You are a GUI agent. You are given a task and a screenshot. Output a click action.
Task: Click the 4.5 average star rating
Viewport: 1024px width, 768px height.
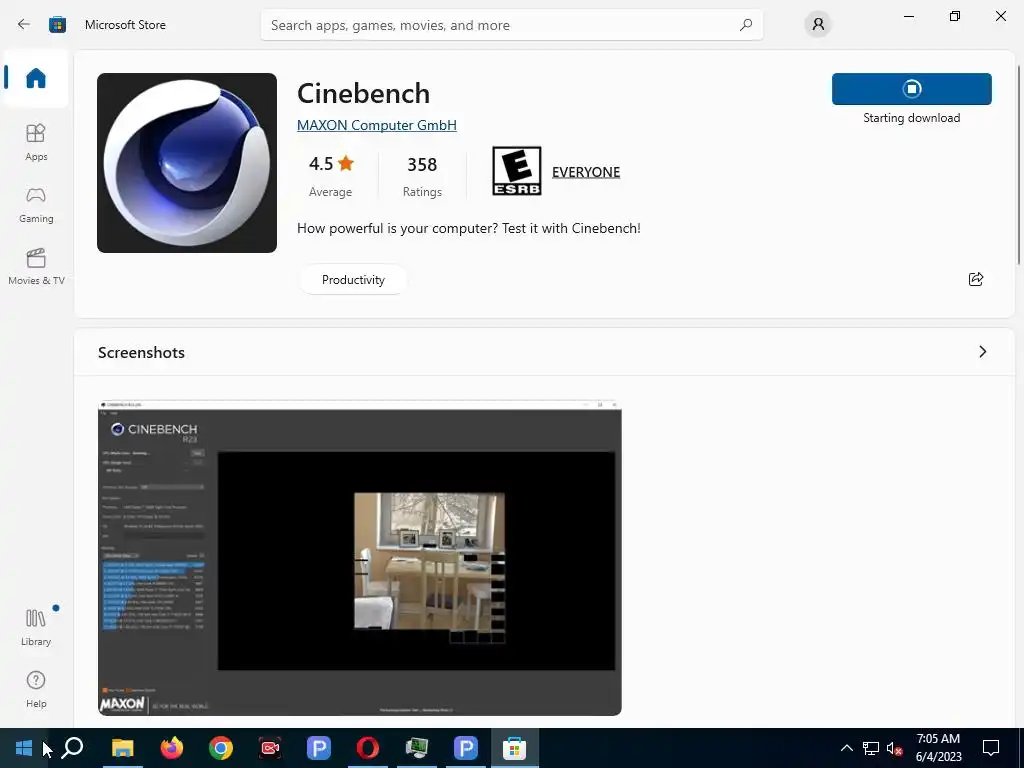[331, 176]
